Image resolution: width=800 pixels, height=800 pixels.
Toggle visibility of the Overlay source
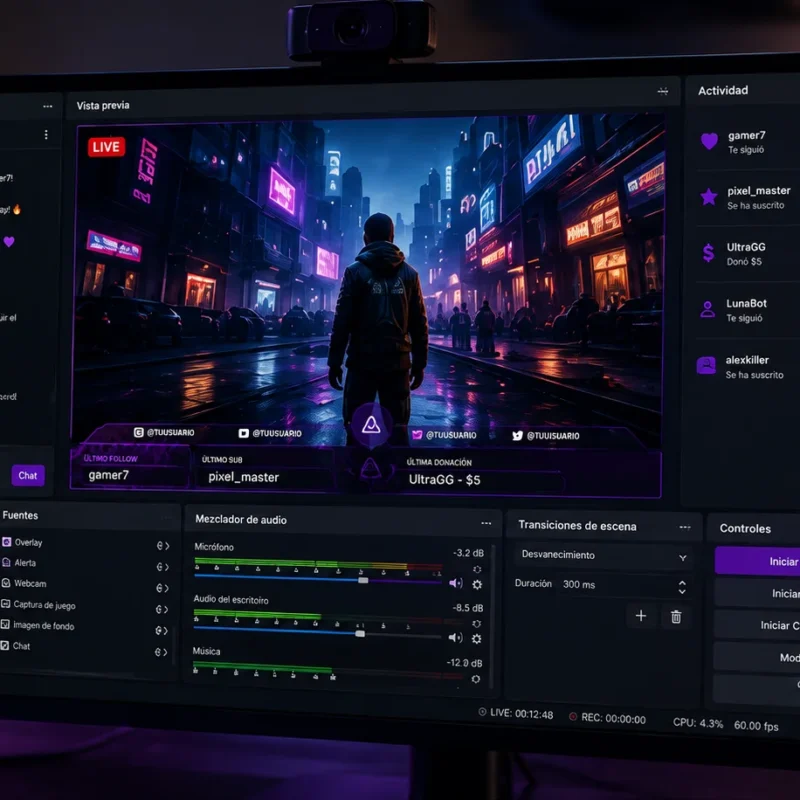[160, 546]
